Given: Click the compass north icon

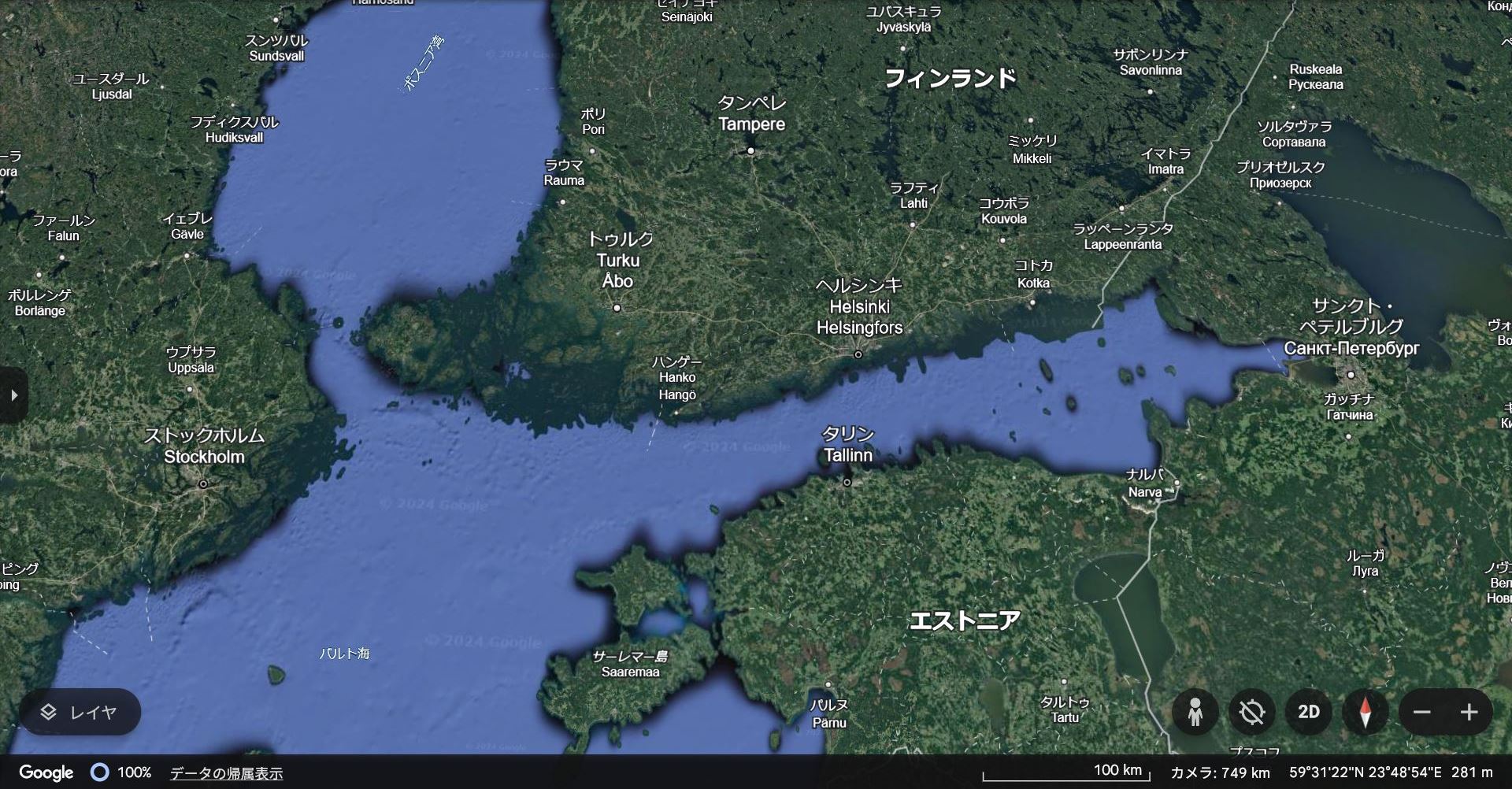Looking at the screenshot, I should tap(1365, 713).
